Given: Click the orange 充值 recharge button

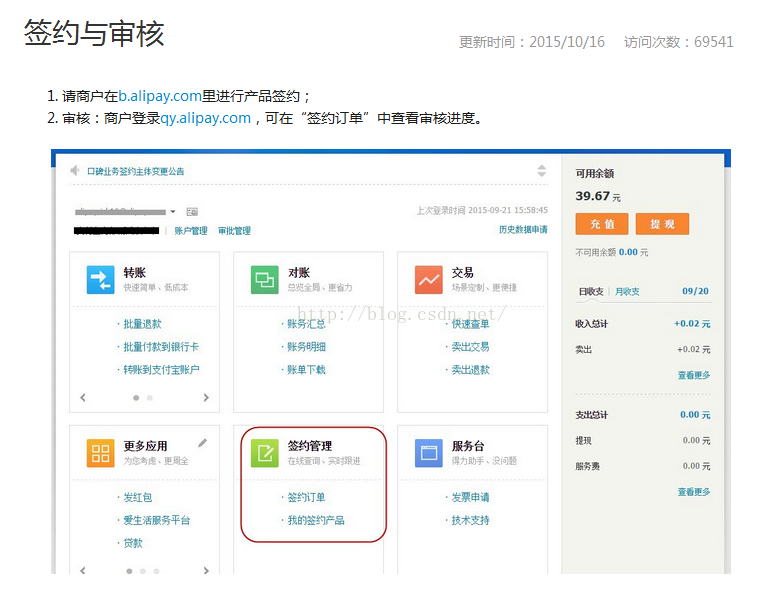Looking at the screenshot, I should (602, 224).
